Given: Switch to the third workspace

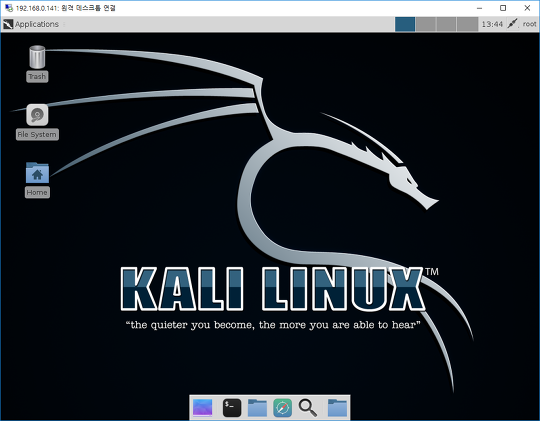Looking at the screenshot, I should (446, 24).
